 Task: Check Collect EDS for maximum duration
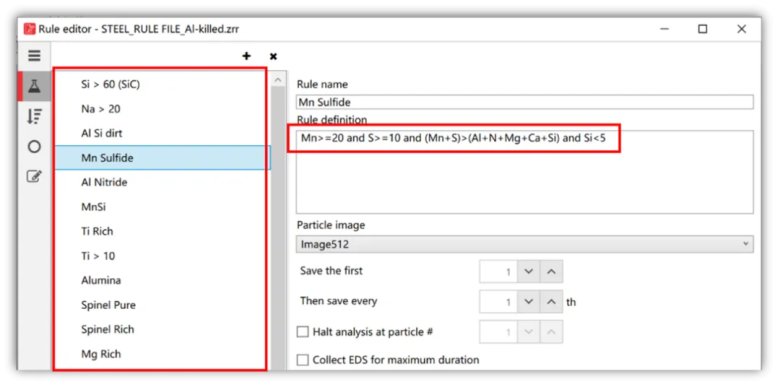coord(302,360)
